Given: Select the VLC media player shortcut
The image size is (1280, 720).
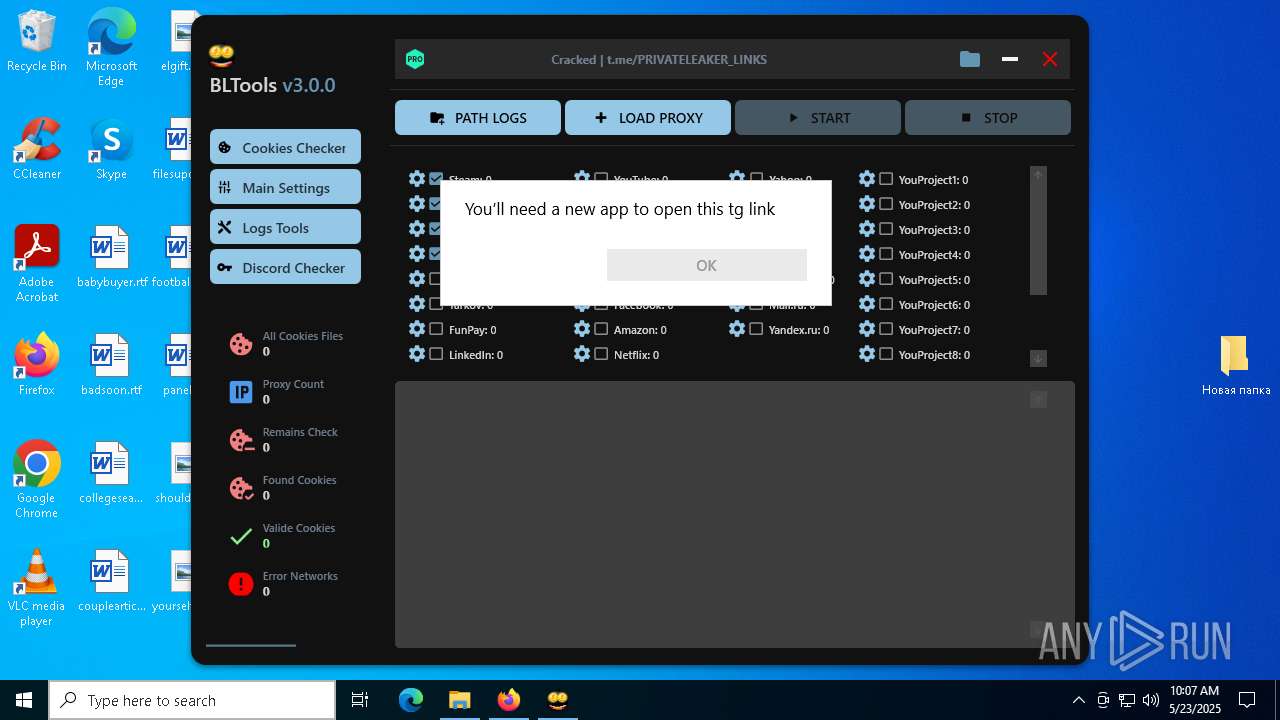Looking at the screenshot, I should (37, 588).
